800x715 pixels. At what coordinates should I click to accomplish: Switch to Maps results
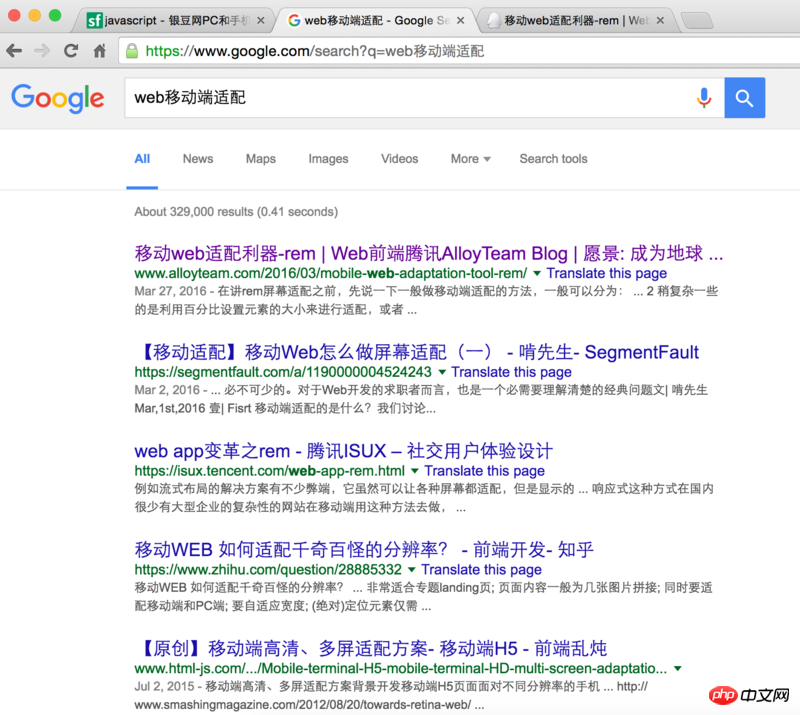[x=261, y=159]
